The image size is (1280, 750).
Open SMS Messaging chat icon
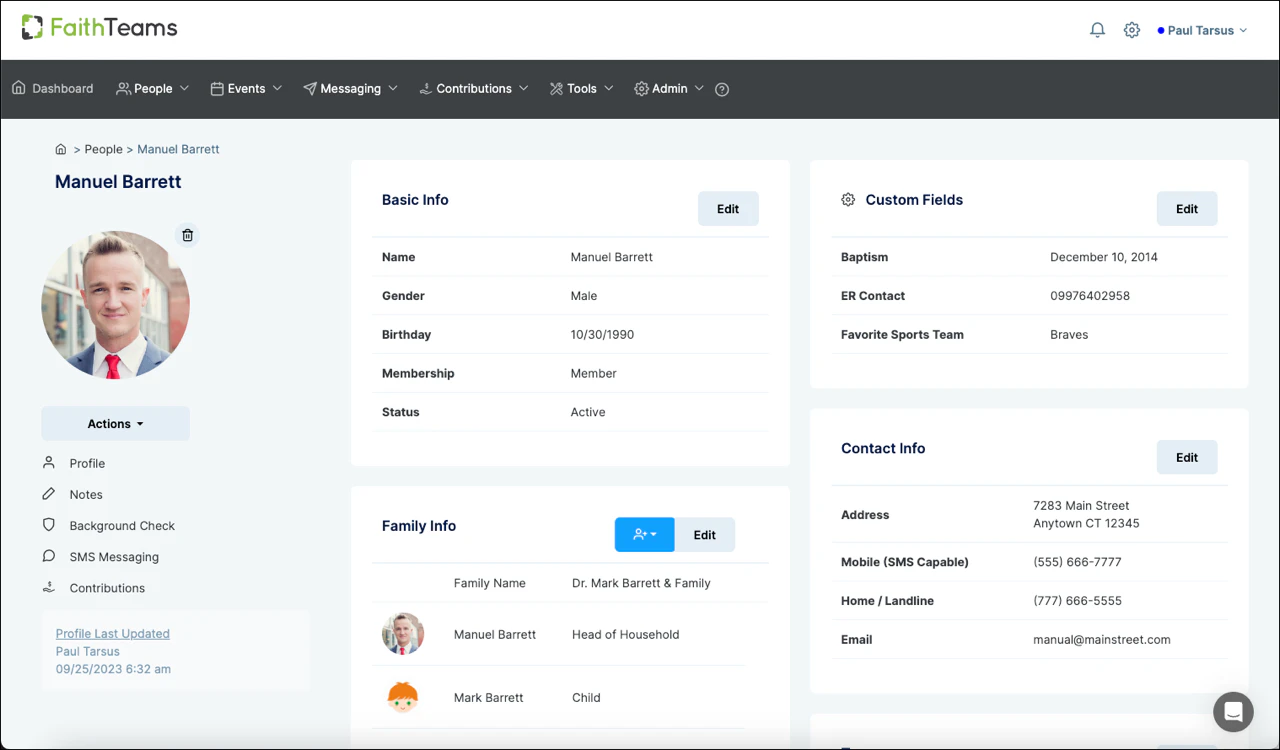(x=48, y=556)
